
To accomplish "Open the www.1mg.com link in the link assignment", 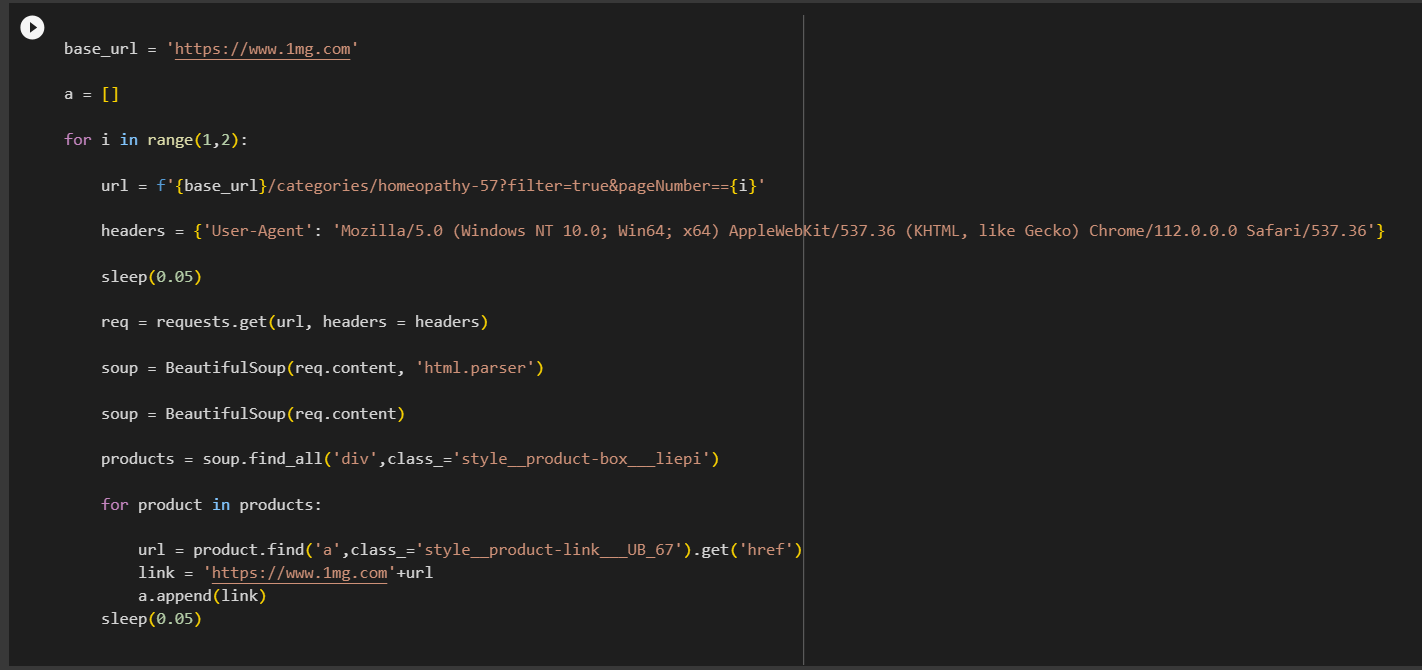I will [x=297, y=572].
